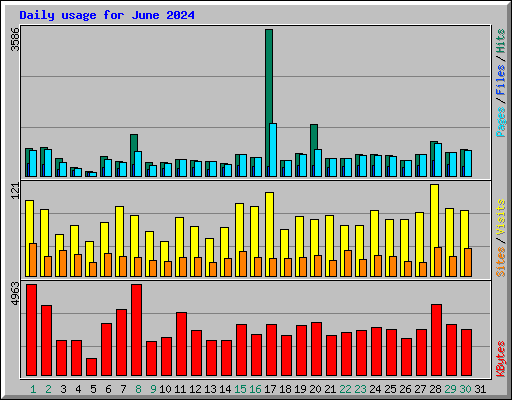Click the shortest red KBytes bar on day 5

91,367
